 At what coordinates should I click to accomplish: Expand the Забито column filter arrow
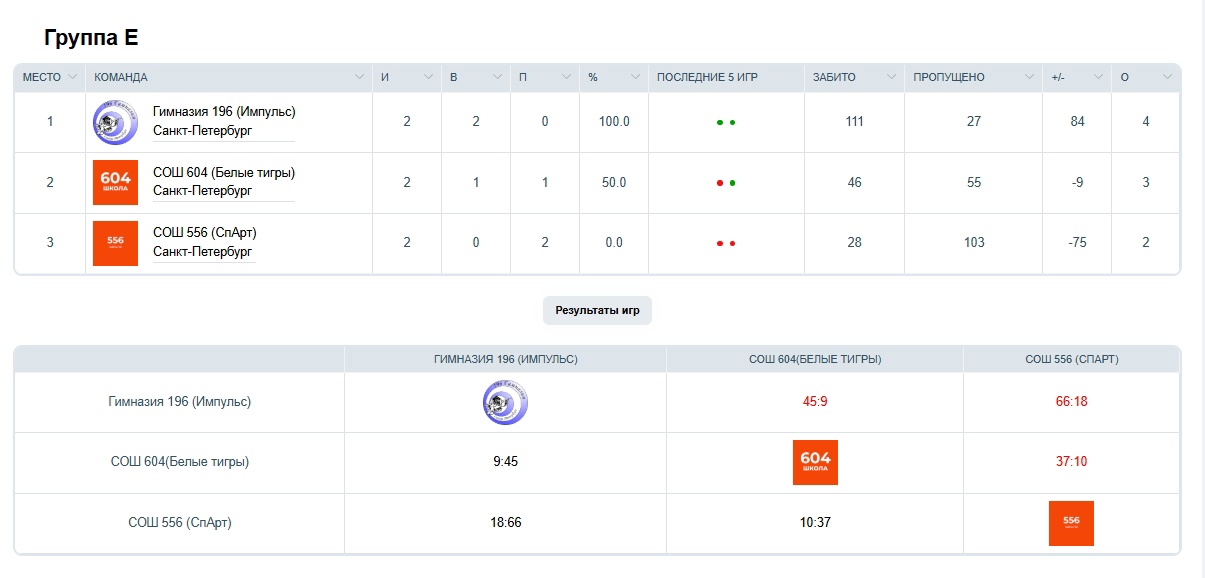pos(891,77)
